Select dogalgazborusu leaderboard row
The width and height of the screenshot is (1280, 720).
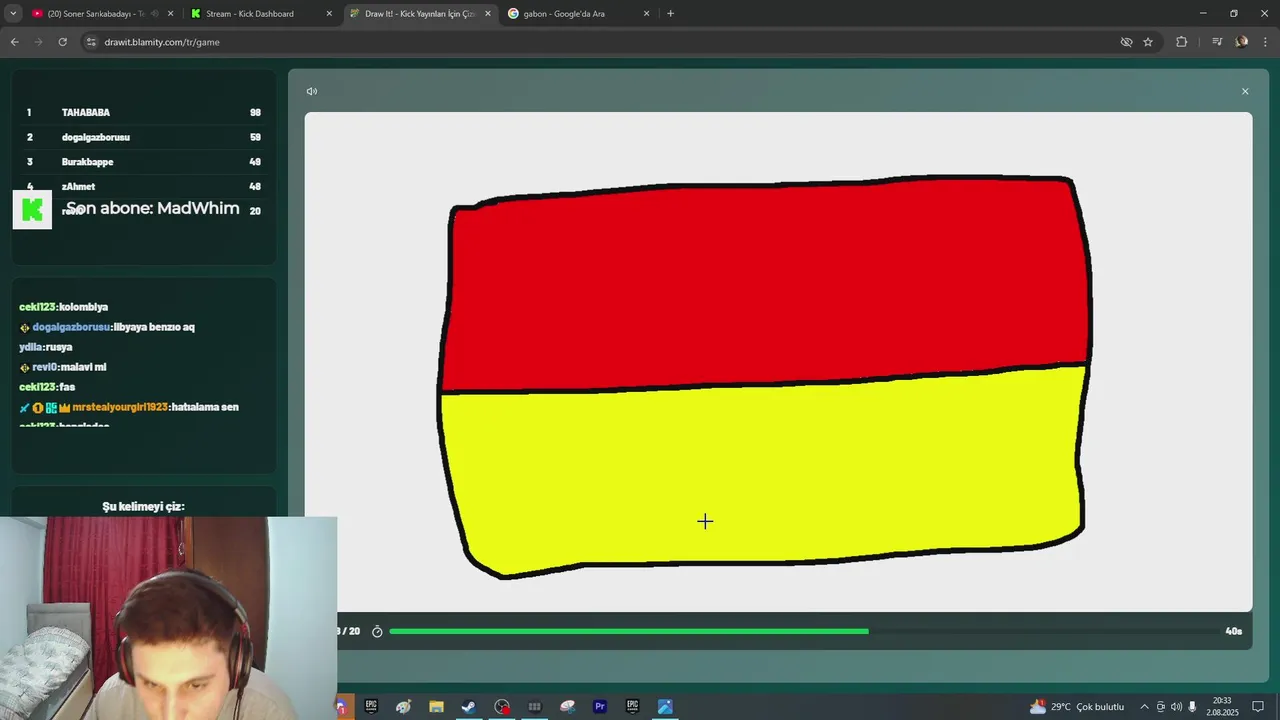[144, 137]
